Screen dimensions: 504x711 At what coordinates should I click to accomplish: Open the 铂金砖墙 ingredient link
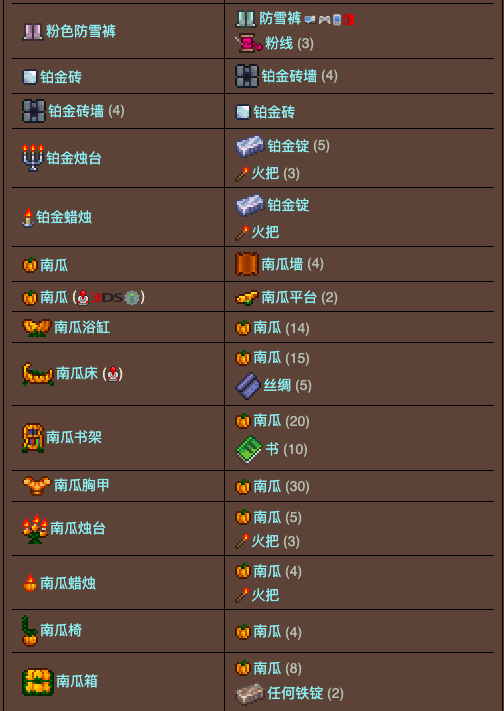(x=289, y=76)
